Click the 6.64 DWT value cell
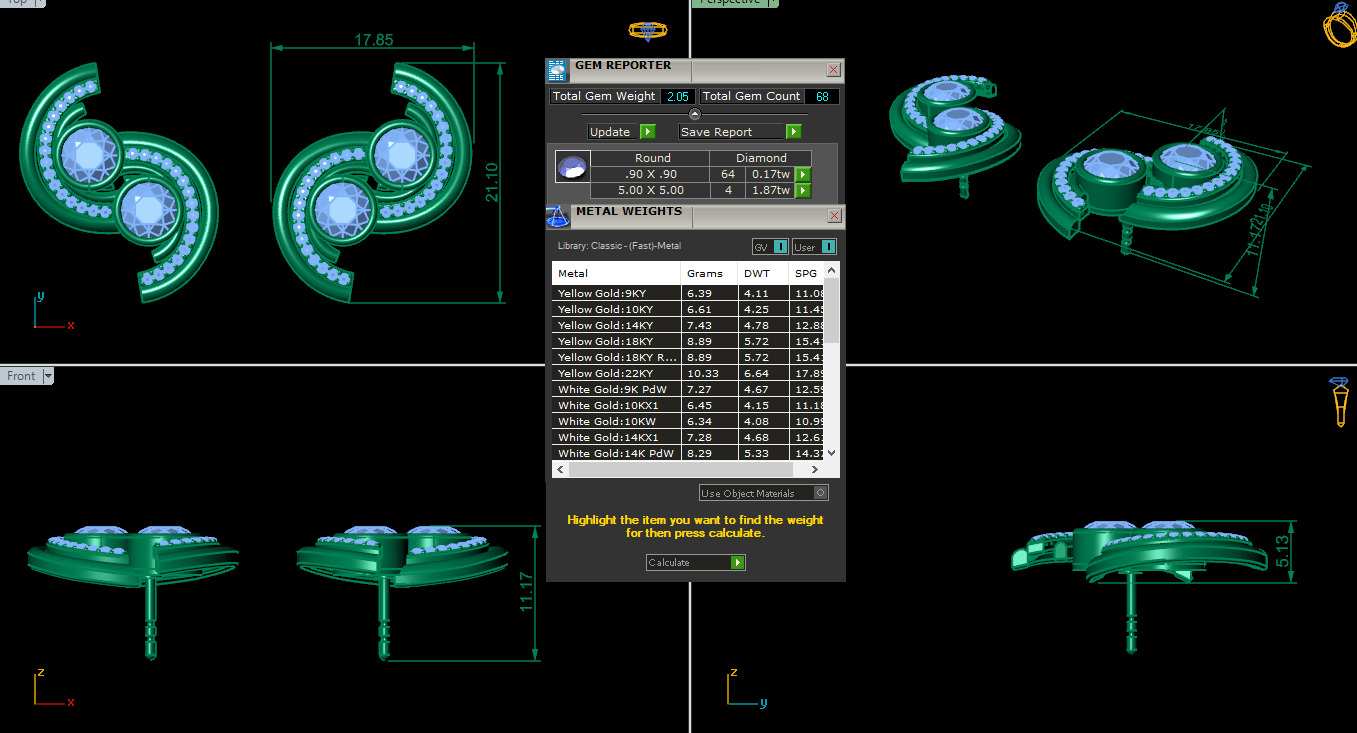This screenshot has width=1357, height=733. [x=763, y=373]
